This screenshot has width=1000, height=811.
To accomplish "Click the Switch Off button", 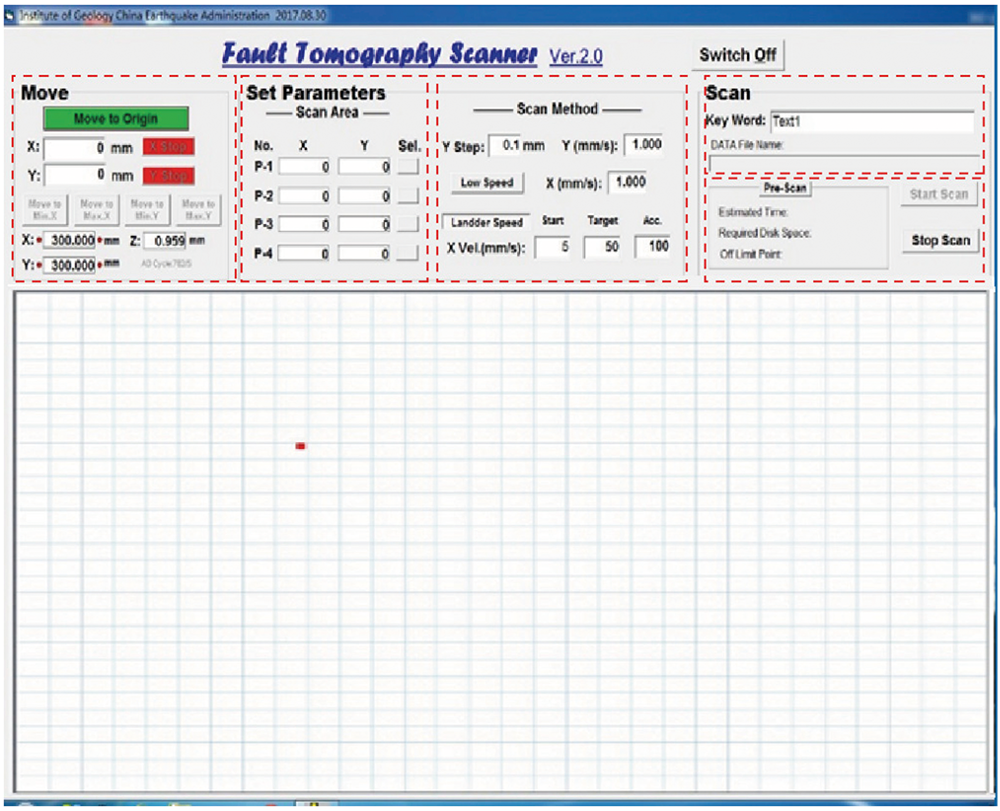I will pyautogui.click(x=738, y=55).
